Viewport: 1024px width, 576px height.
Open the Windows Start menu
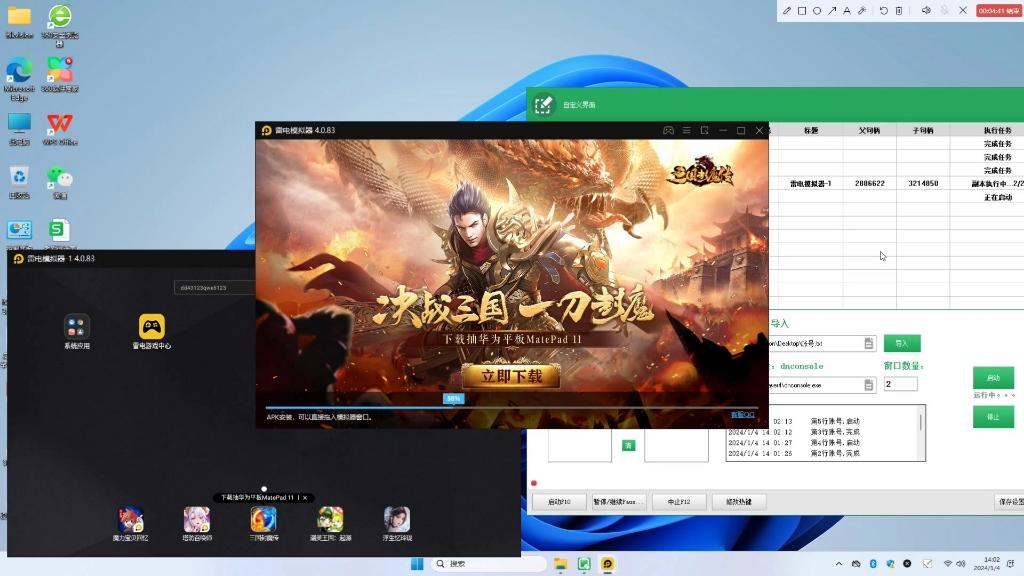point(417,564)
